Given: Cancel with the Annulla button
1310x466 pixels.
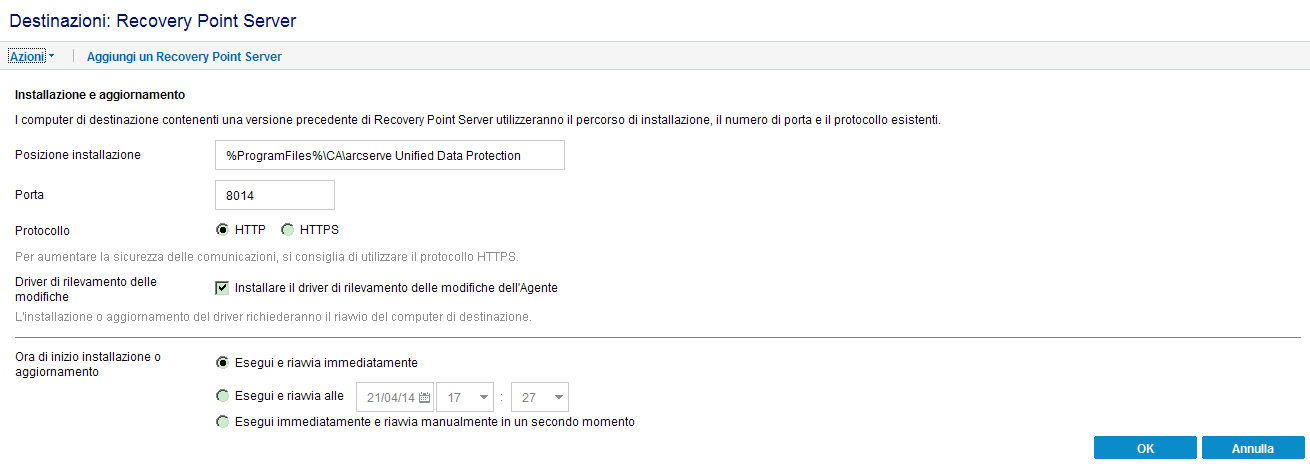Looking at the screenshot, I should [x=1253, y=448].
